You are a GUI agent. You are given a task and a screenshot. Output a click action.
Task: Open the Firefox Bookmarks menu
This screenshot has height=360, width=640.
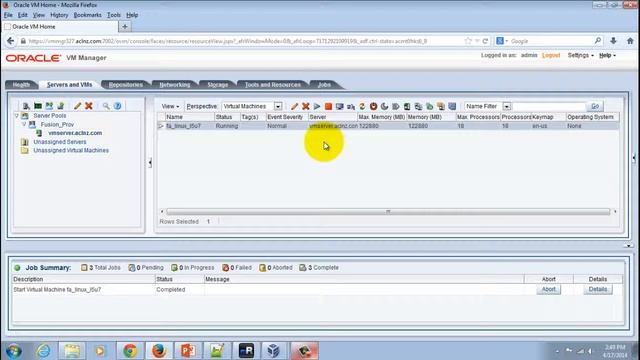[x=87, y=15]
